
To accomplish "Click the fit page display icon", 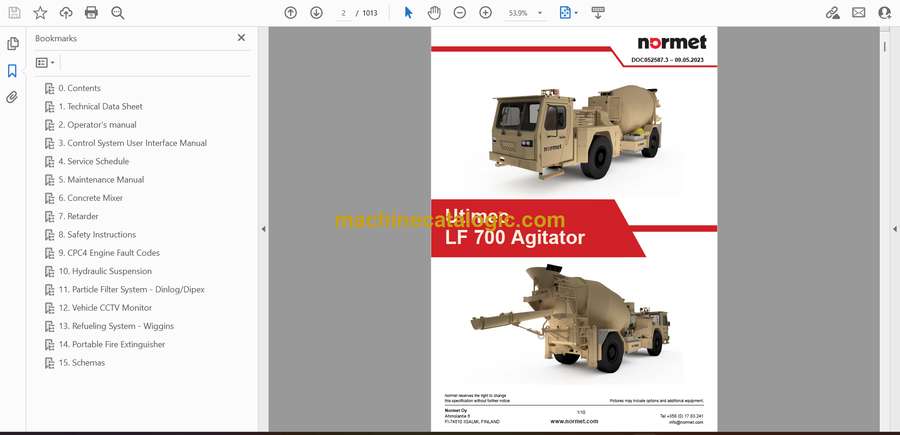I will [x=565, y=13].
